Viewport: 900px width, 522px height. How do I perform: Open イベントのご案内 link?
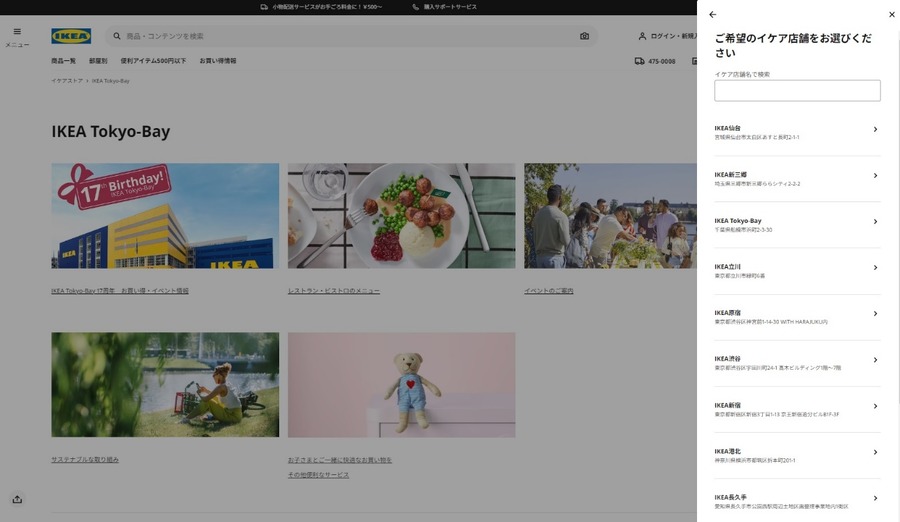tap(549, 291)
